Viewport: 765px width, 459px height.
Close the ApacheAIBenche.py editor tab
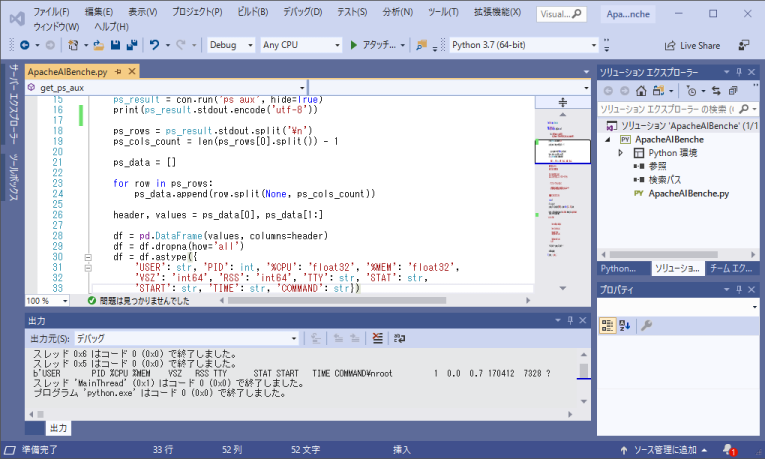[132, 72]
